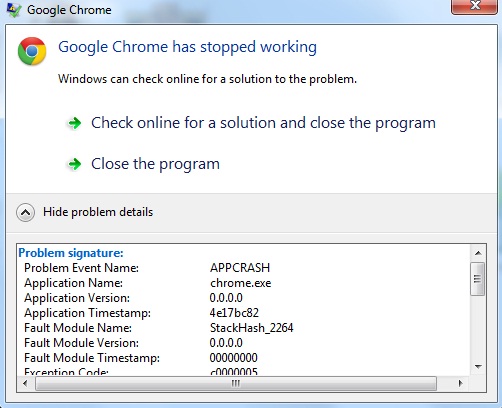Click green arrow beside Close the program
The image size is (502, 408).
pyautogui.click(x=74, y=164)
